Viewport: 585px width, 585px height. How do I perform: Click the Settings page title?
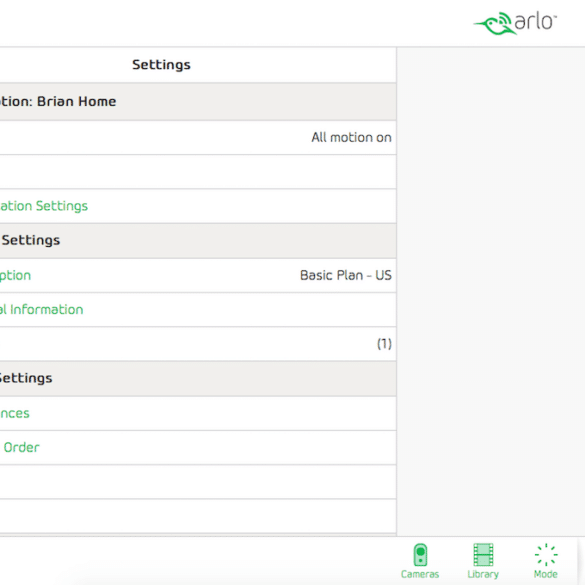click(x=161, y=65)
